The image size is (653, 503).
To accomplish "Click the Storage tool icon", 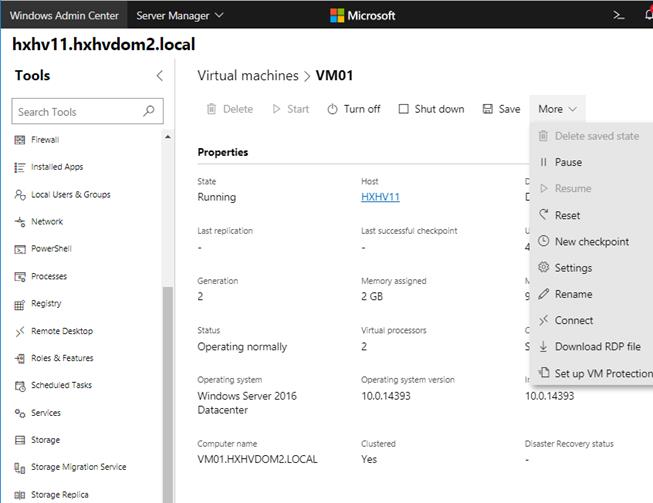I will [x=20, y=440].
